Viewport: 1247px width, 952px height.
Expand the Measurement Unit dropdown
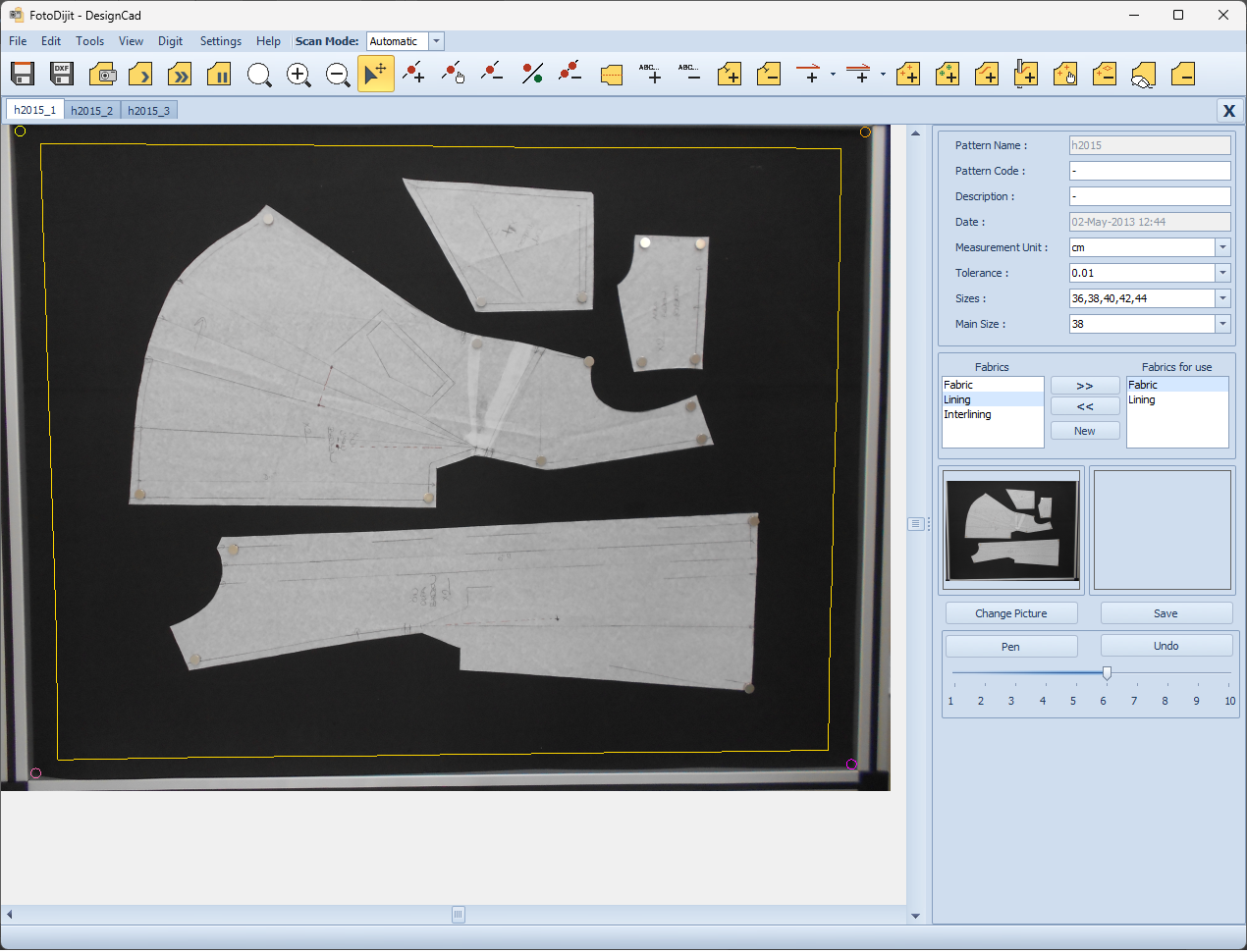1222,247
